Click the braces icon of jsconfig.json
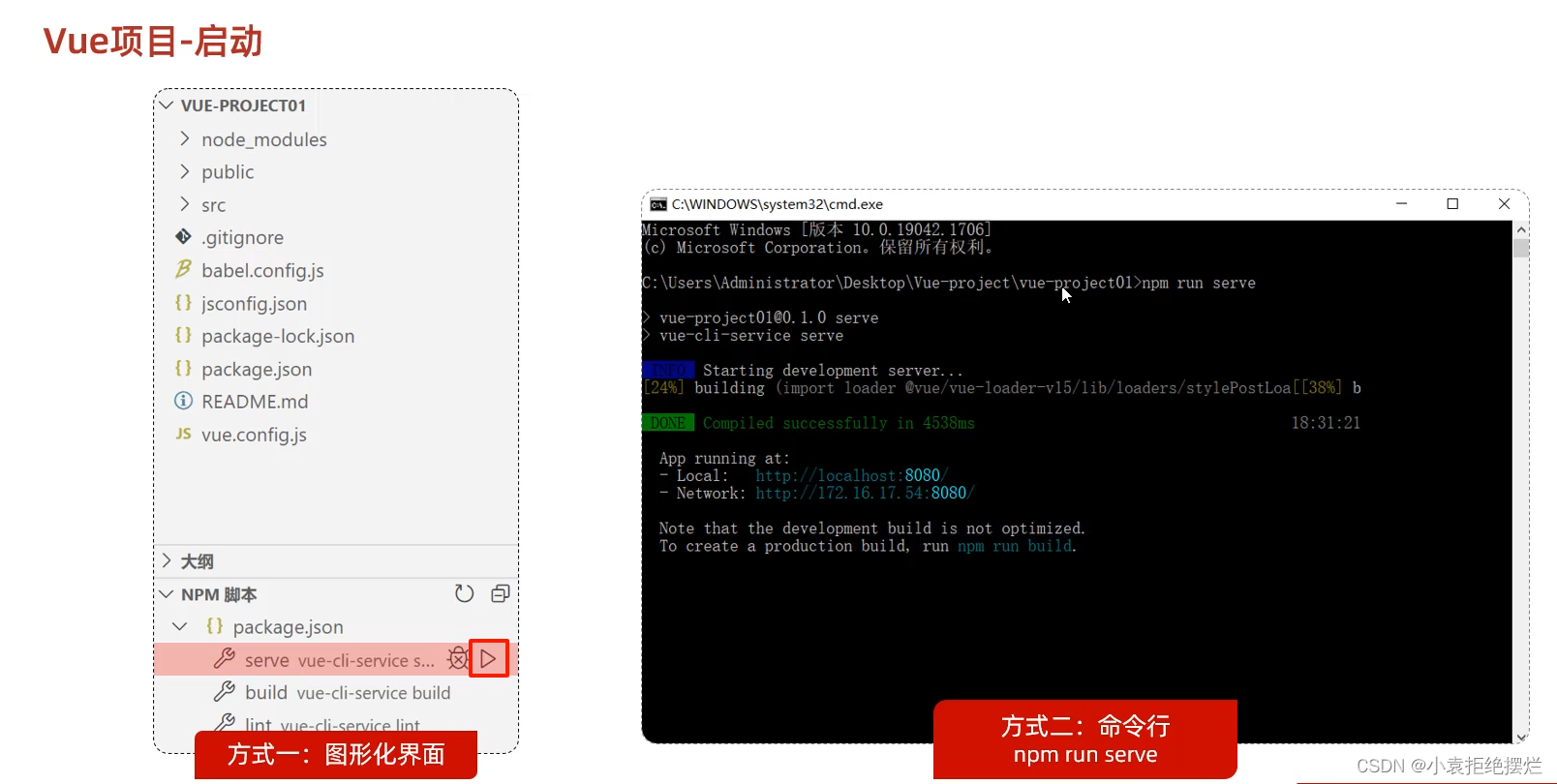Image resolution: width=1557 pixels, height=784 pixels. pyautogui.click(x=183, y=302)
